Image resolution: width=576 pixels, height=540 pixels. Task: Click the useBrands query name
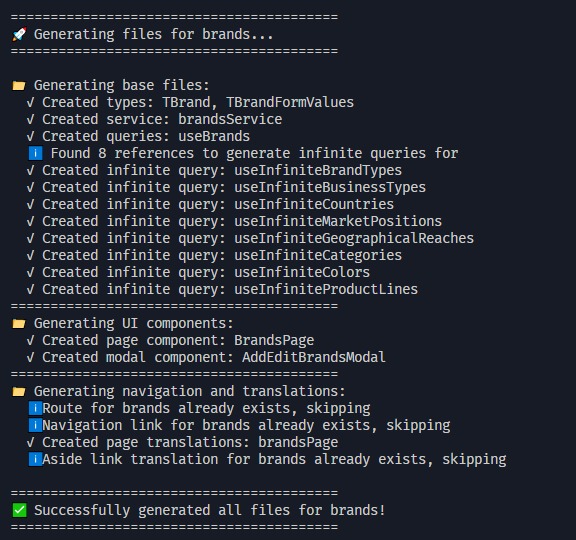[x=214, y=136]
